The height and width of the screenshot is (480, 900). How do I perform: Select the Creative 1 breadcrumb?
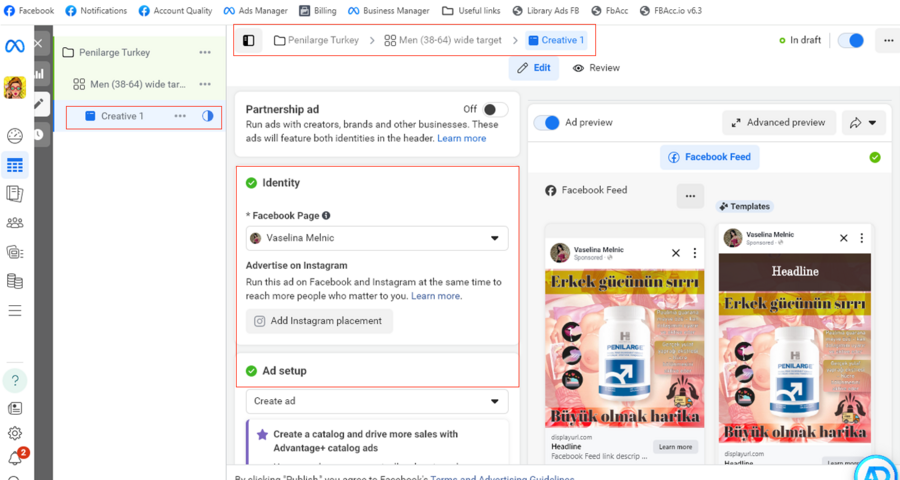point(556,40)
